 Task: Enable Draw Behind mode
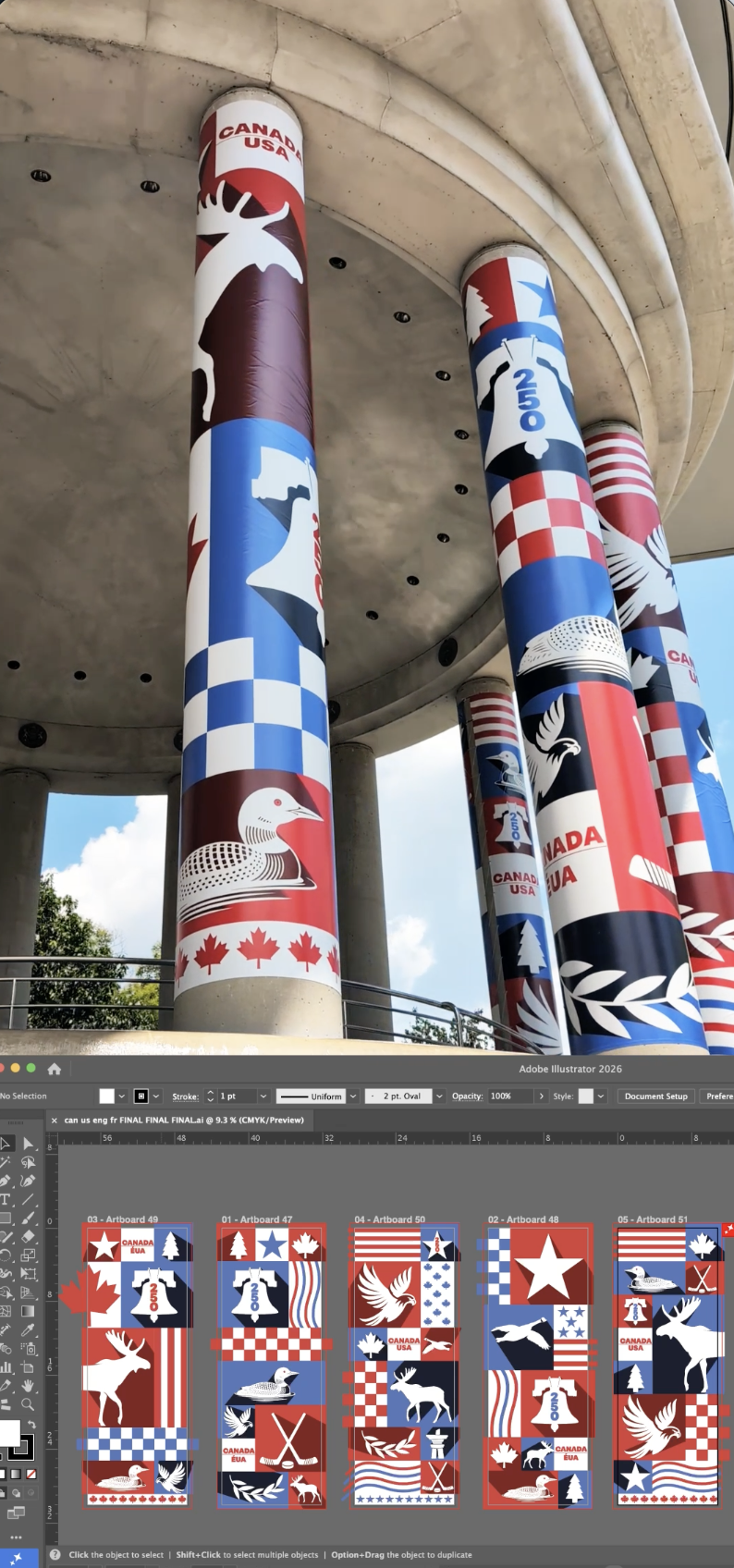click(16, 1492)
